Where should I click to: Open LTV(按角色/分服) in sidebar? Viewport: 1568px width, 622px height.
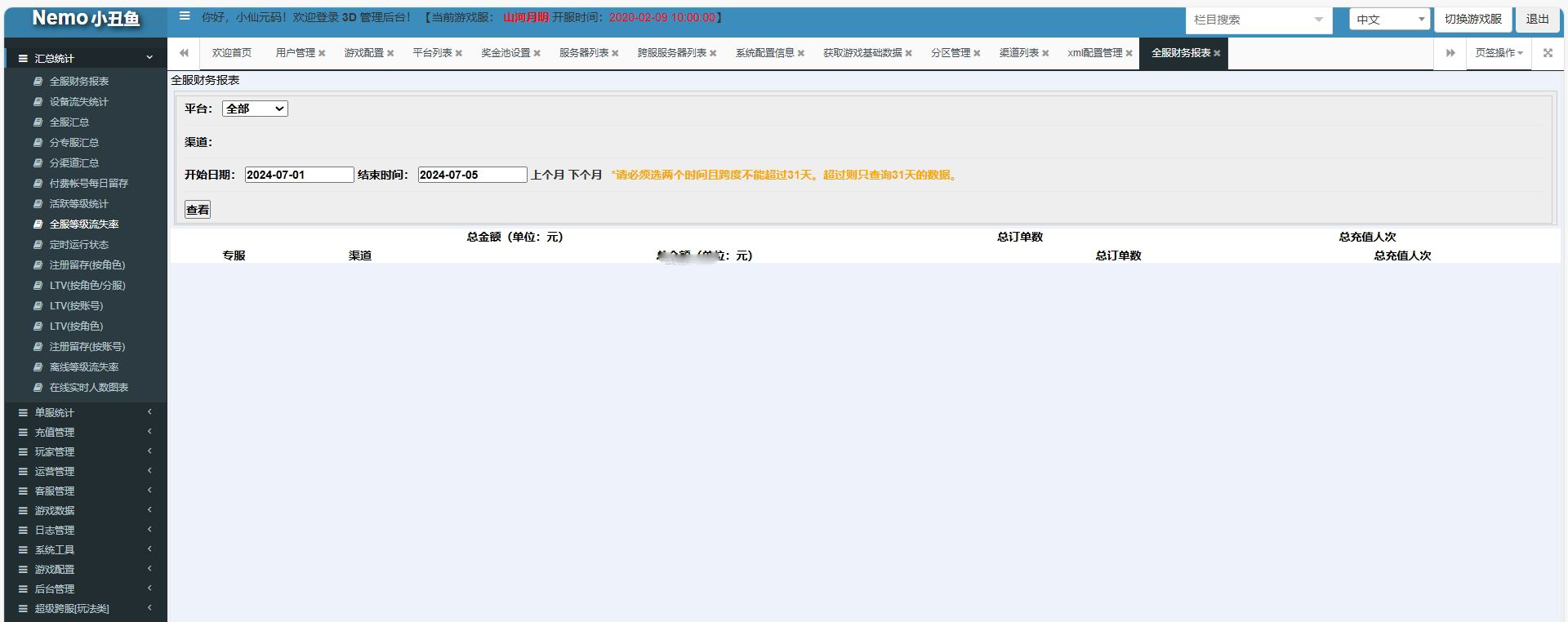pos(87,286)
